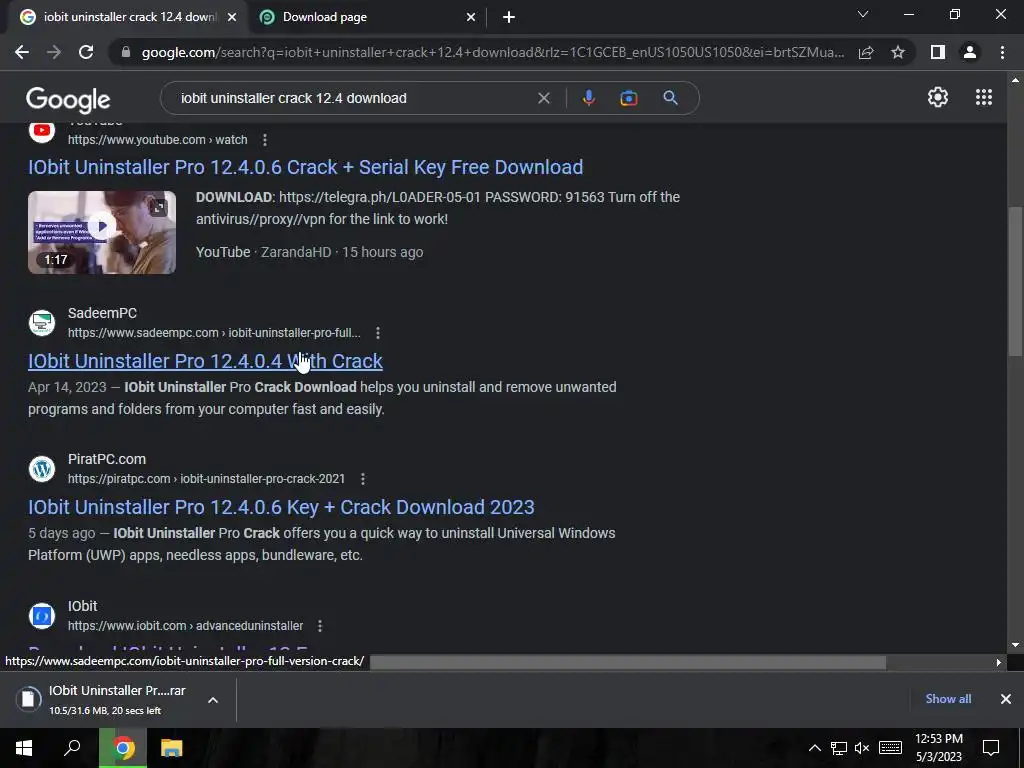Click the www.iobit.com URL breadcrumb
Image resolution: width=1024 pixels, height=768 pixels.
(x=185, y=626)
